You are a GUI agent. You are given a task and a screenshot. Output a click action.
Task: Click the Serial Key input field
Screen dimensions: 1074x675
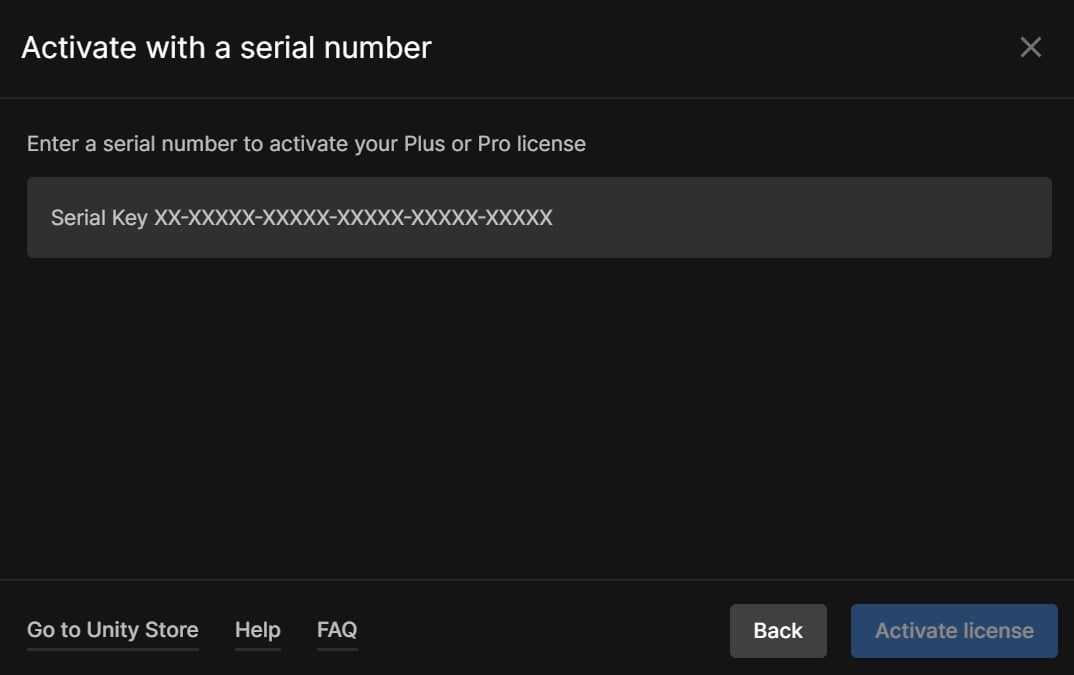(538, 217)
